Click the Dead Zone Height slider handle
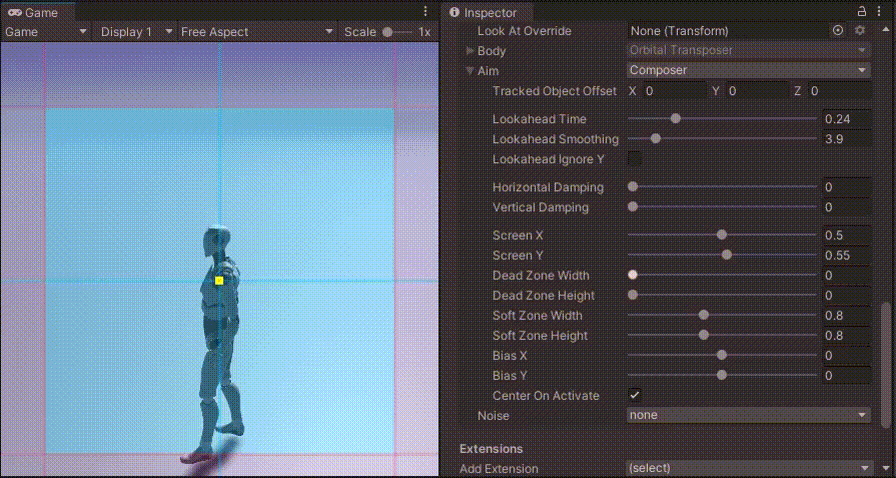The image size is (896, 478). coord(633,295)
